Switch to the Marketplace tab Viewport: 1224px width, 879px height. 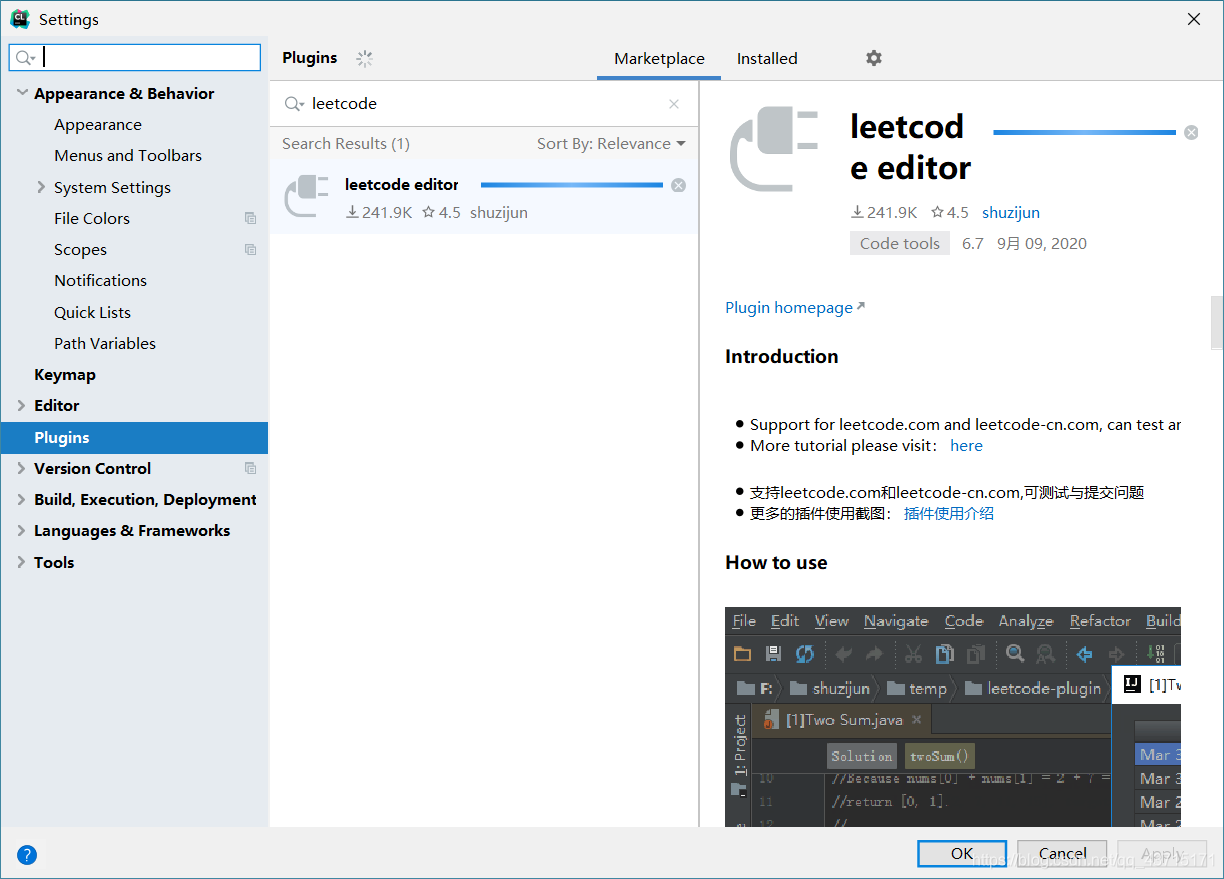point(659,59)
